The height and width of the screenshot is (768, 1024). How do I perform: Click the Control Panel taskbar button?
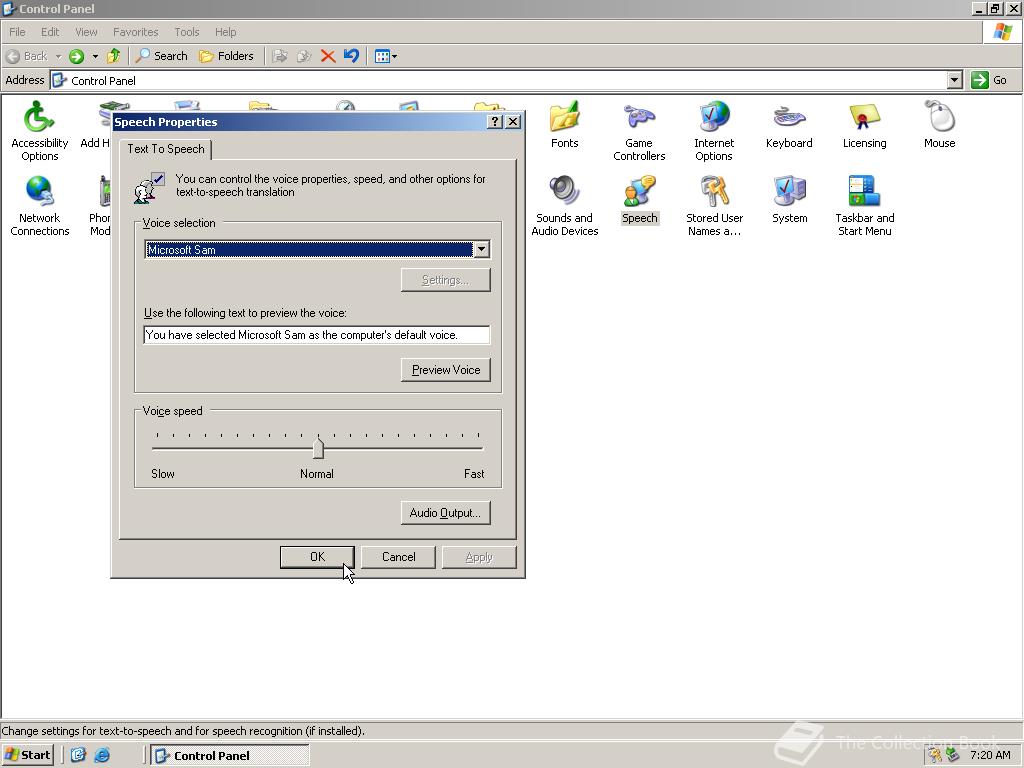230,756
